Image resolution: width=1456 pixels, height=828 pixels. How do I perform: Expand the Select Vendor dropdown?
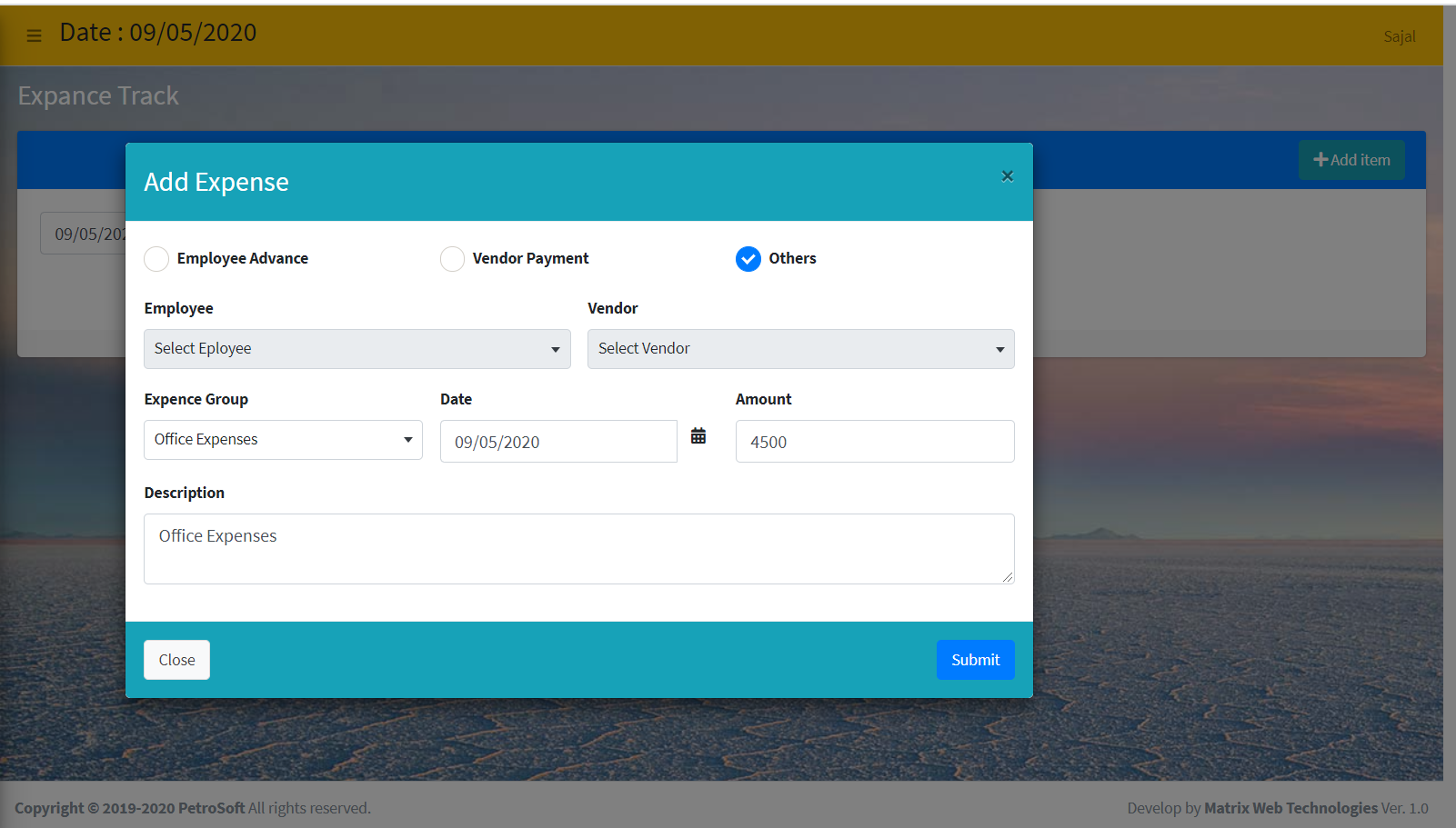[x=800, y=349]
